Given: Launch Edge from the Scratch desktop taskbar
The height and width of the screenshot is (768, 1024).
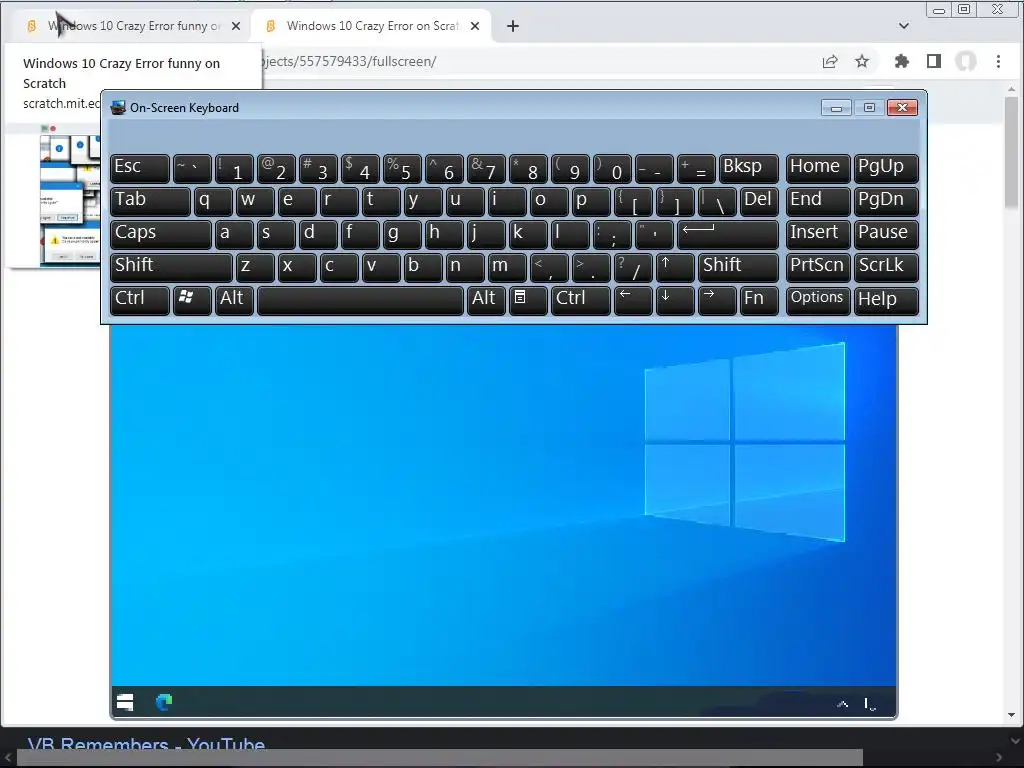Looking at the screenshot, I should click(x=164, y=702).
